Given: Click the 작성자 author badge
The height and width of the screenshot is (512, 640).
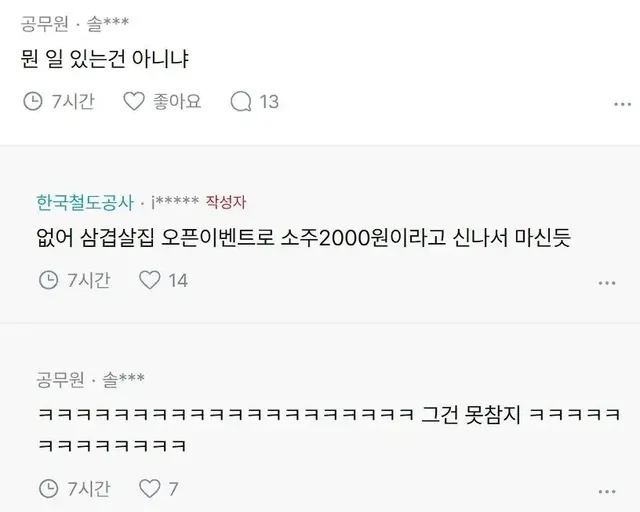Looking at the screenshot, I should (x=226, y=202).
